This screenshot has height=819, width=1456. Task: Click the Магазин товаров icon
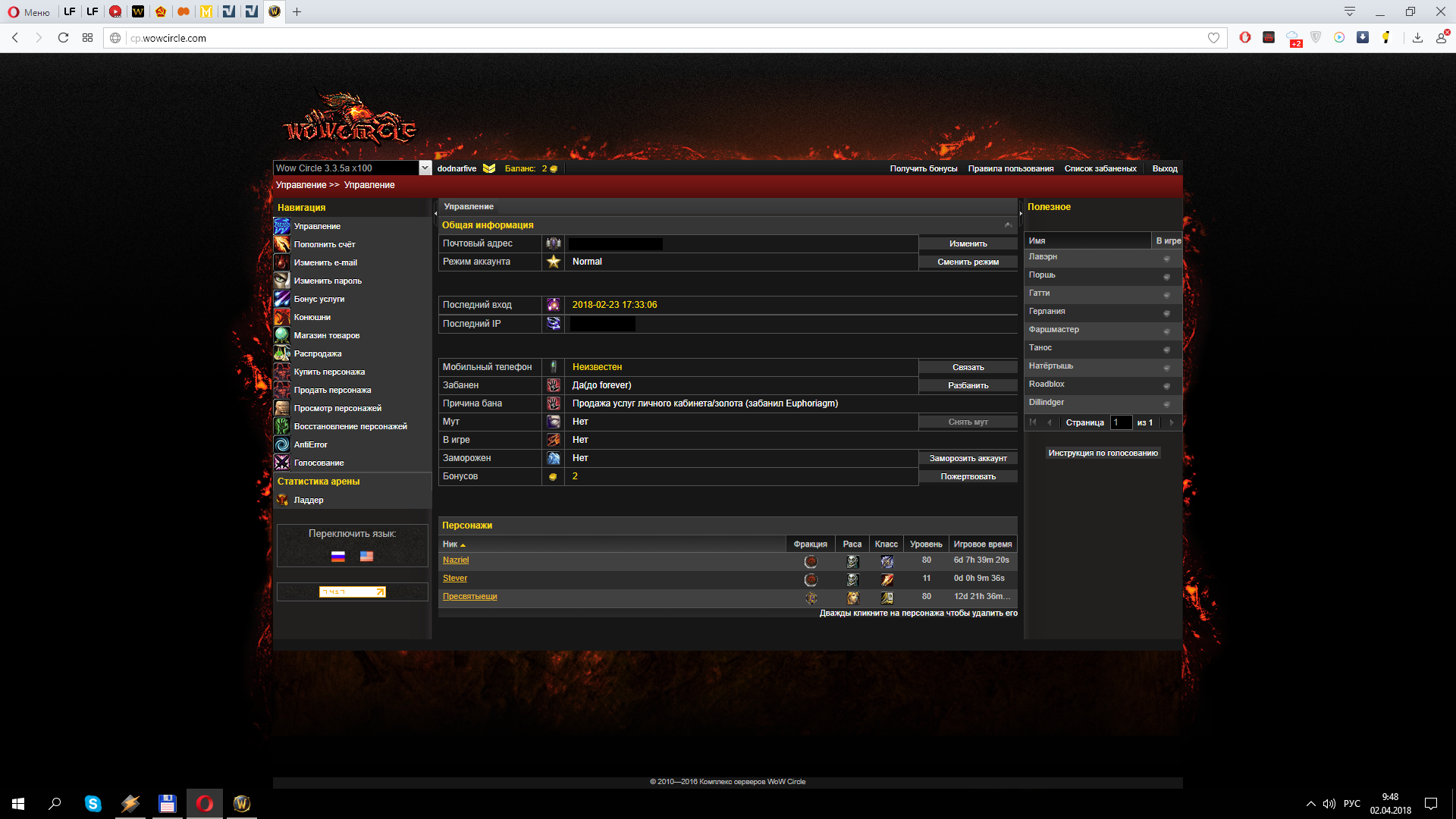pyautogui.click(x=282, y=335)
